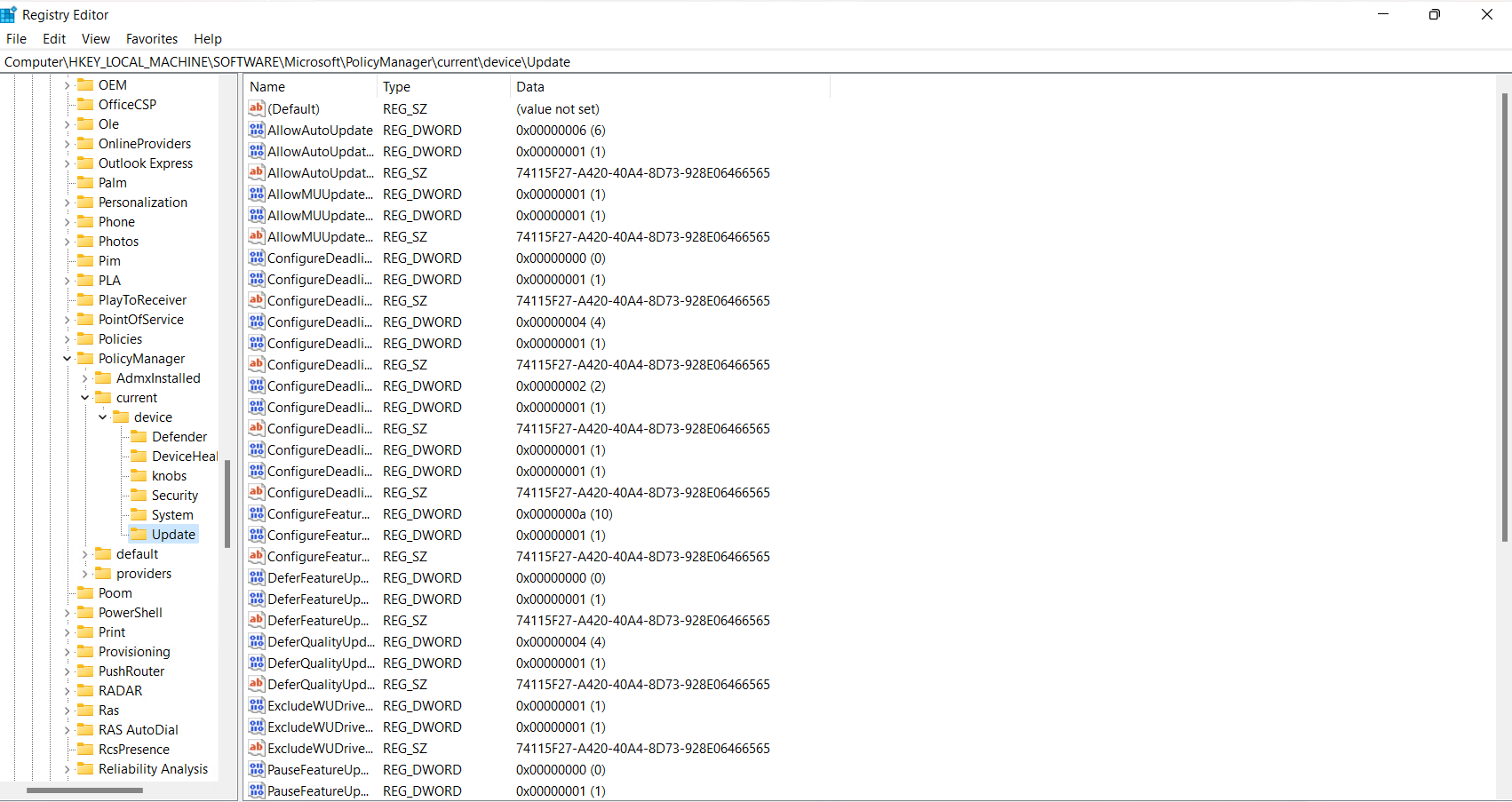The width and height of the screenshot is (1512, 802).
Task: Click the DWORD icon for DeferFeatureUp... value 0x00000000
Action: [257, 577]
